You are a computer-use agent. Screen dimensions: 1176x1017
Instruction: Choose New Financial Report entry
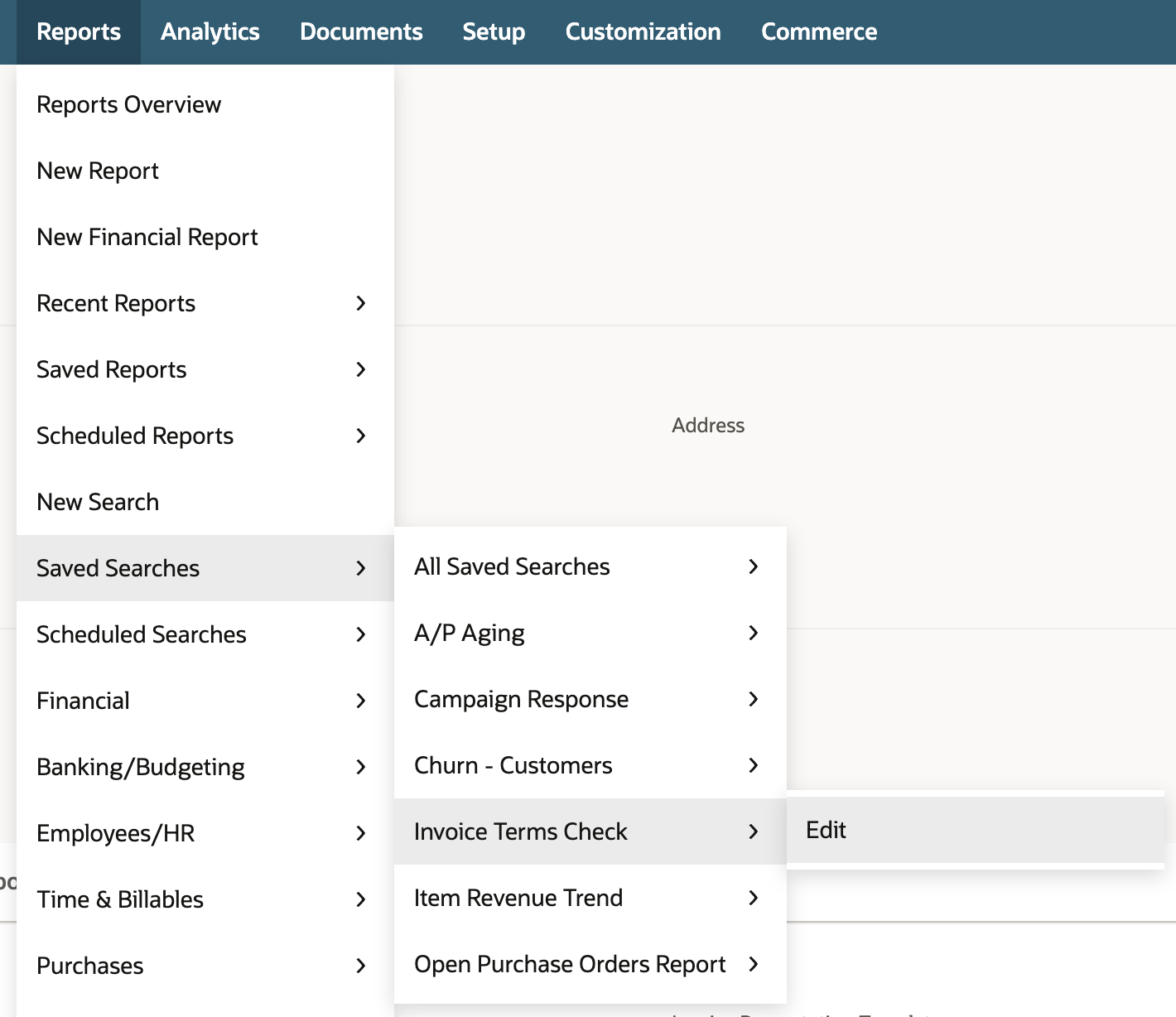click(x=205, y=237)
